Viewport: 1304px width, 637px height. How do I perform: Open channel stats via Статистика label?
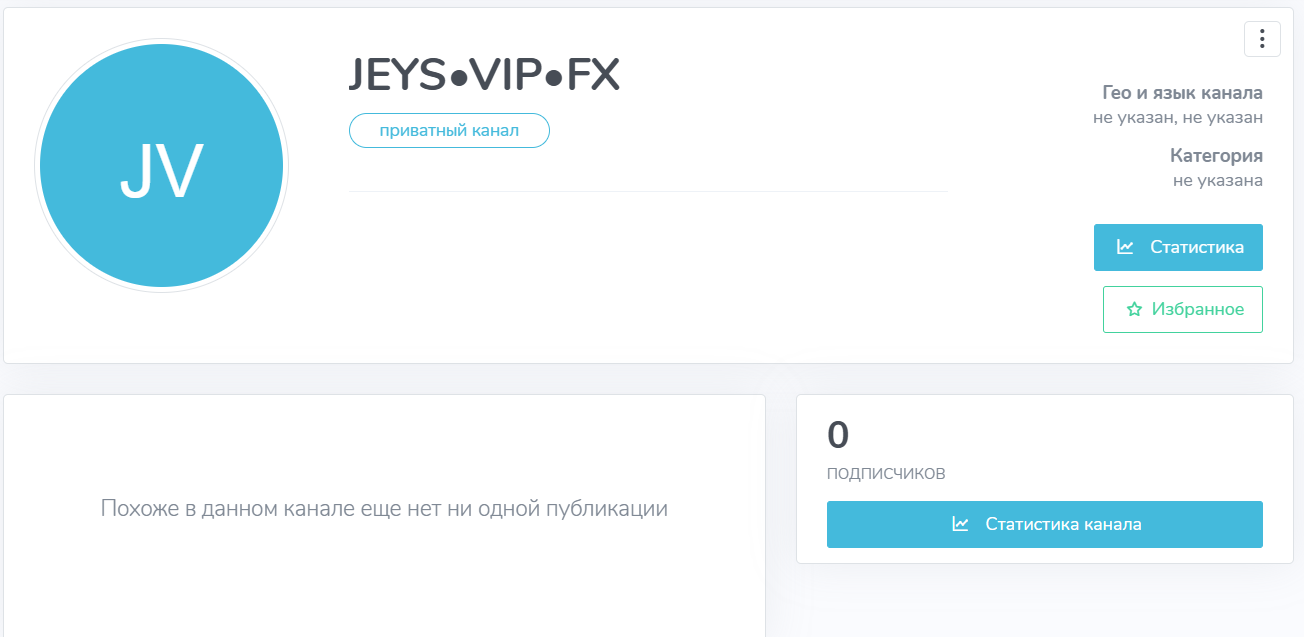coord(1196,247)
